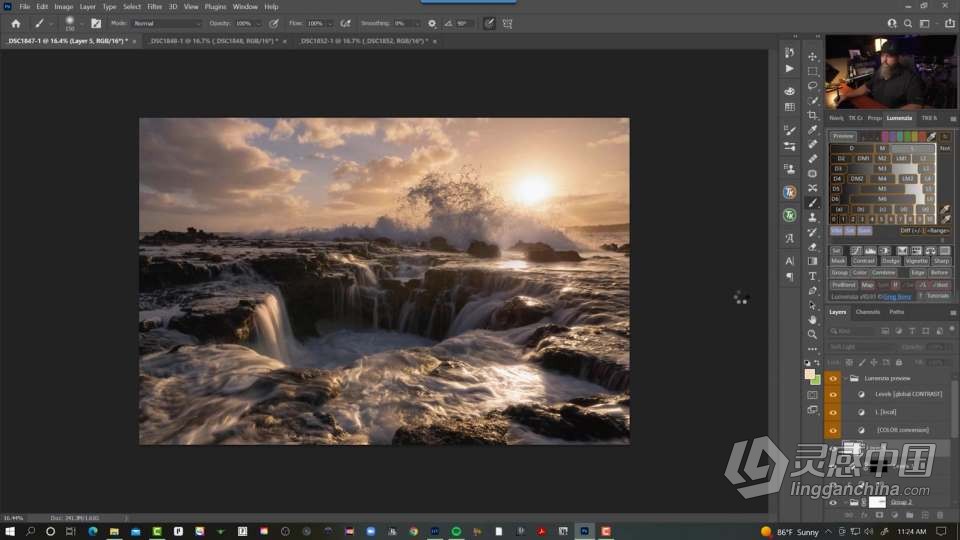Toggle Quick Mask mode icon
960x540 pixels.
point(812,395)
